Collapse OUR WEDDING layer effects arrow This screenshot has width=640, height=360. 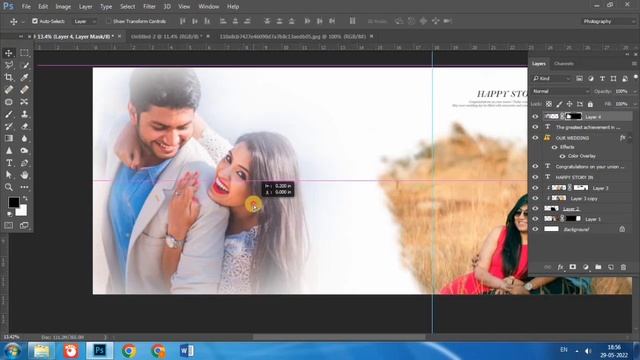[630, 138]
